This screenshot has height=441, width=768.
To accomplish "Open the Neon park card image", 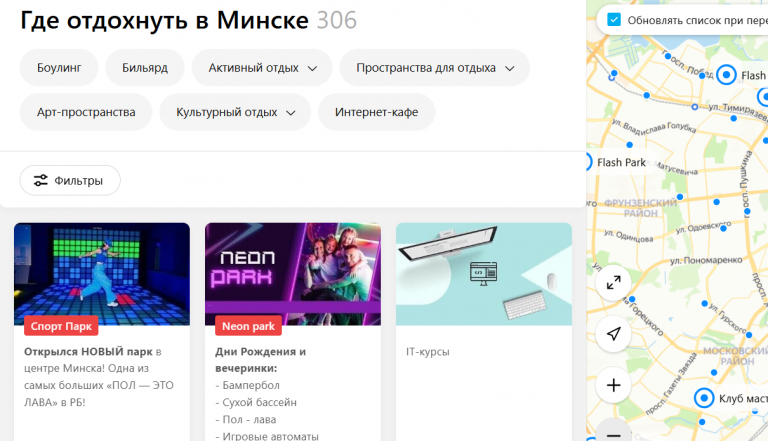I will (293, 274).
